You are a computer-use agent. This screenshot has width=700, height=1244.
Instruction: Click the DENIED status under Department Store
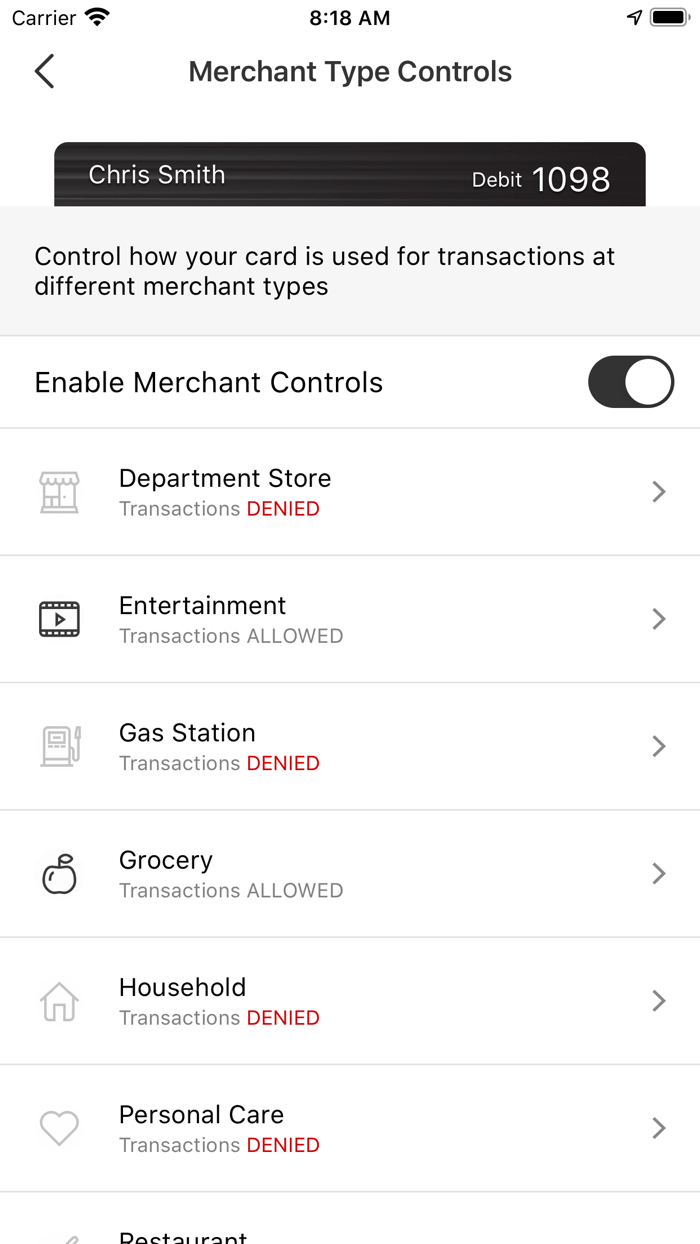(x=282, y=509)
